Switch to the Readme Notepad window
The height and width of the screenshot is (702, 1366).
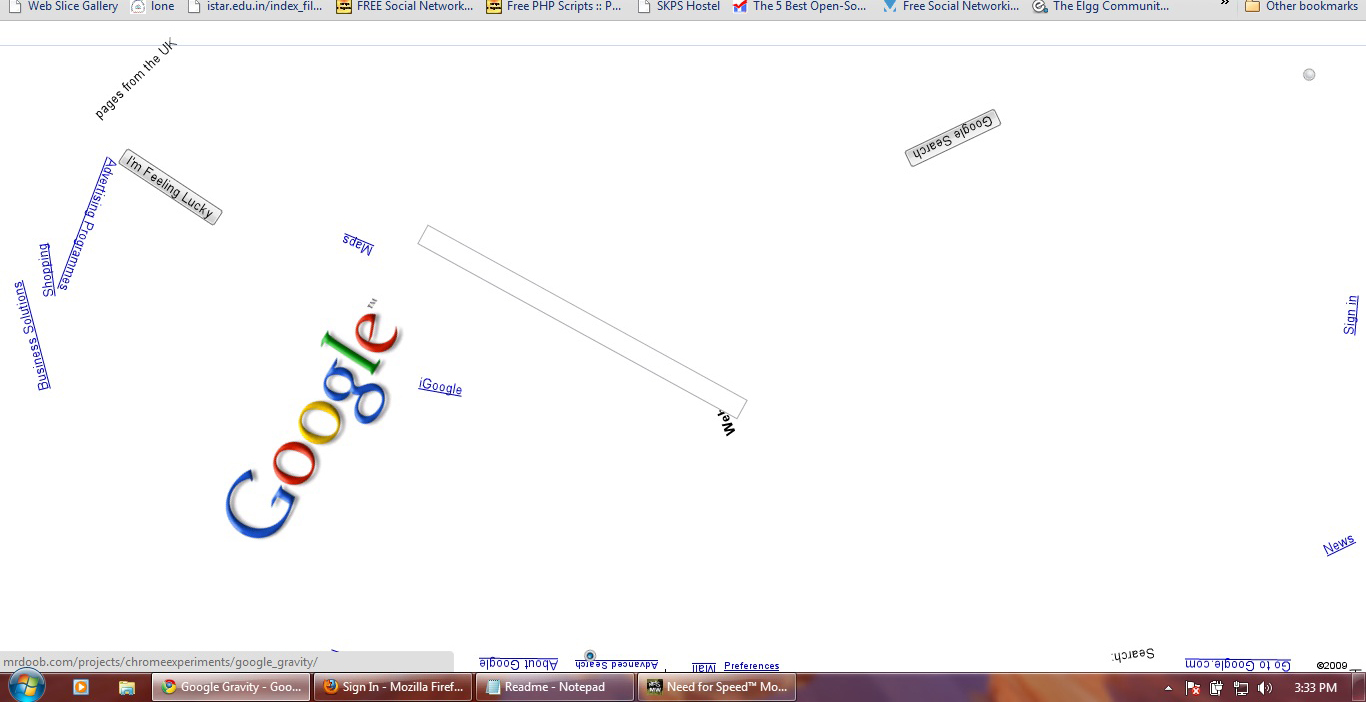pyautogui.click(x=555, y=687)
